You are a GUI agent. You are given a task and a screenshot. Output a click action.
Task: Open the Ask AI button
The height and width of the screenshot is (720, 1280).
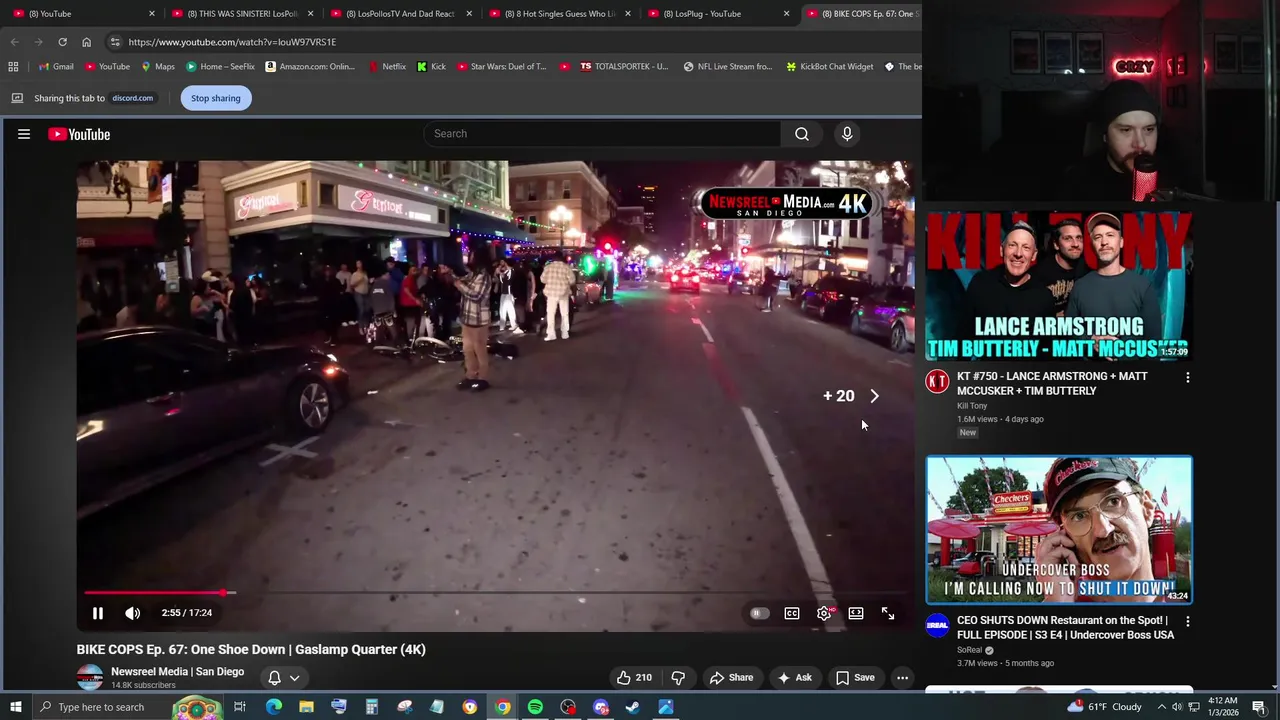coord(794,678)
